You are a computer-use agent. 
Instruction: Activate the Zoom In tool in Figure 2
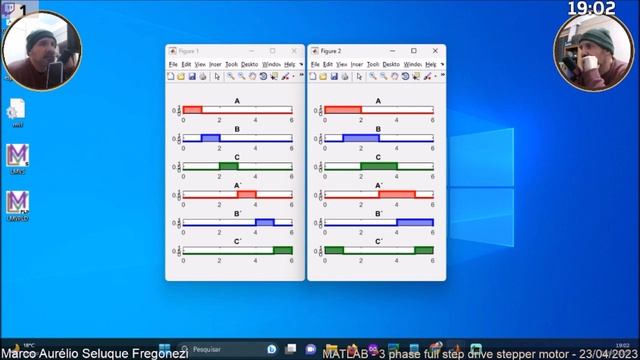(x=373, y=76)
